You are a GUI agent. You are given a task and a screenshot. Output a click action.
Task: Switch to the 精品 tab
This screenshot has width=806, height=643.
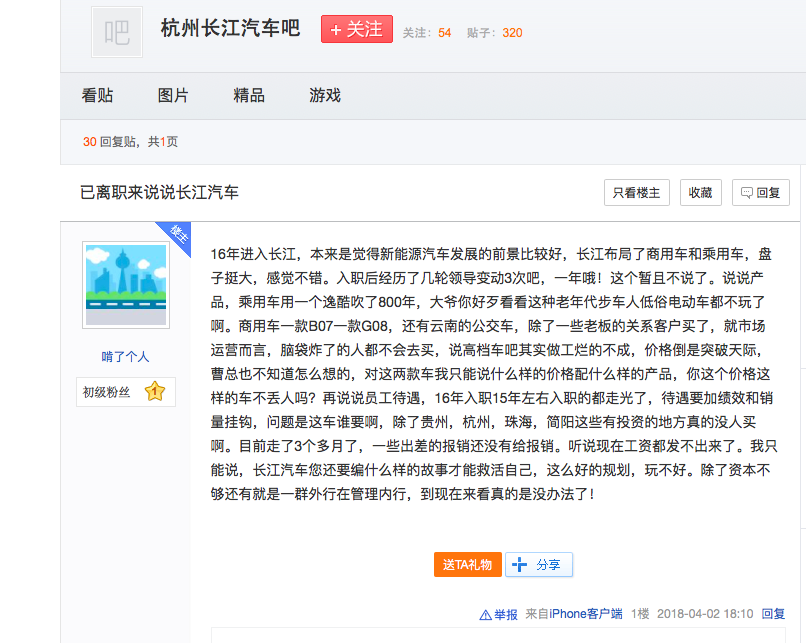click(249, 96)
